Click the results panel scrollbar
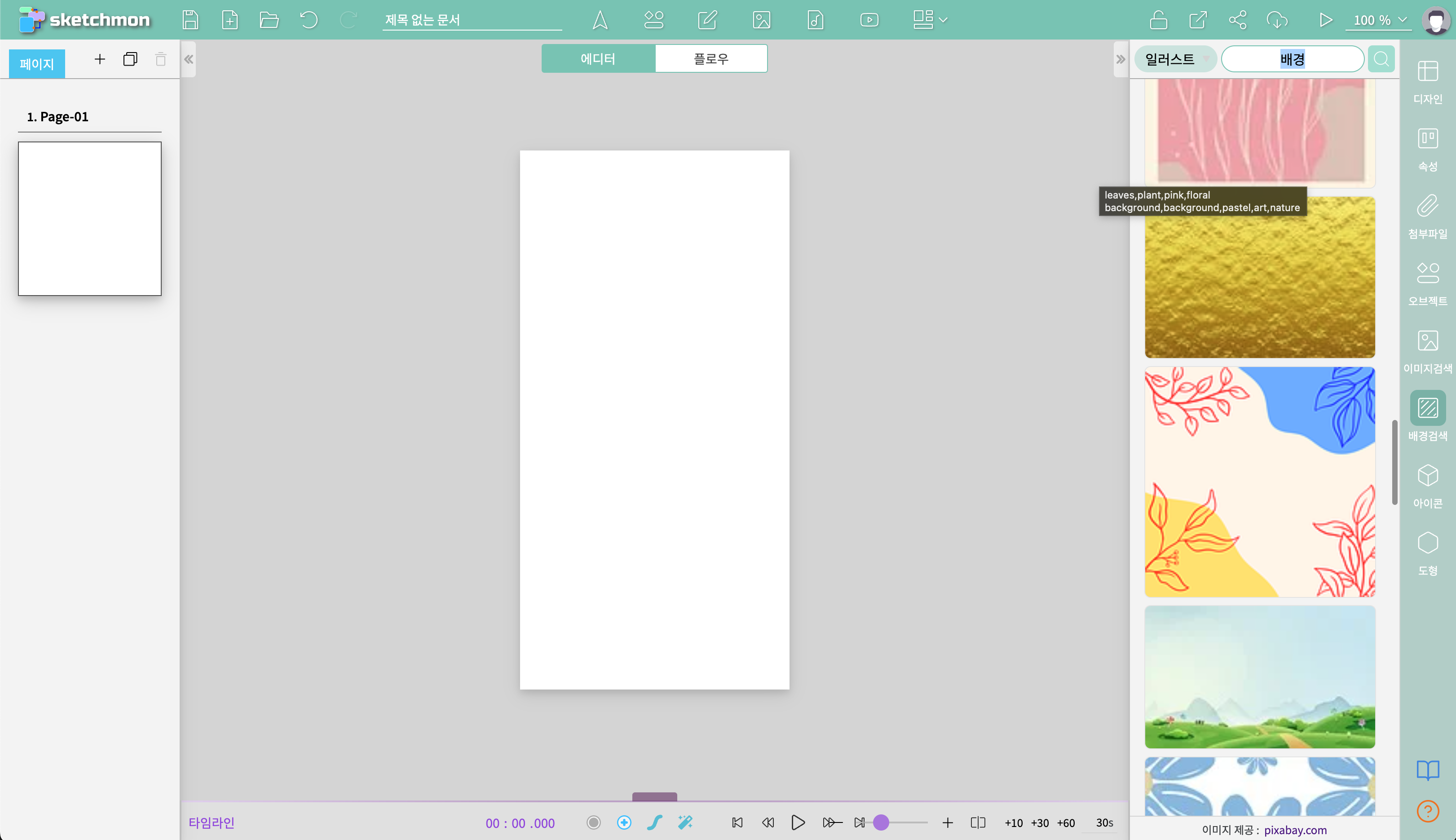 (1394, 462)
